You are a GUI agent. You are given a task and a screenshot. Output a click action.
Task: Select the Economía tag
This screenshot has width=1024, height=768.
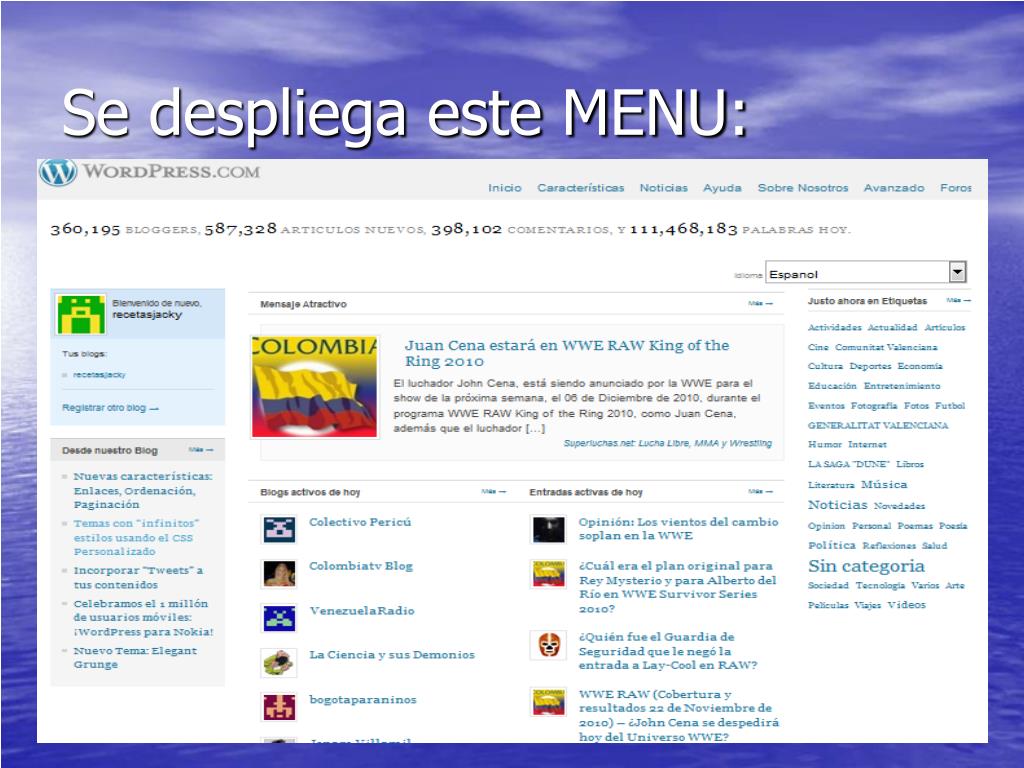920,366
